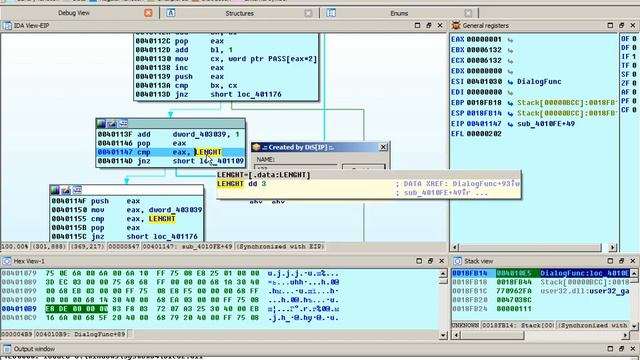The image size is (640, 360).
Task: Switch to the Debug View tab
Action: point(73,13)
